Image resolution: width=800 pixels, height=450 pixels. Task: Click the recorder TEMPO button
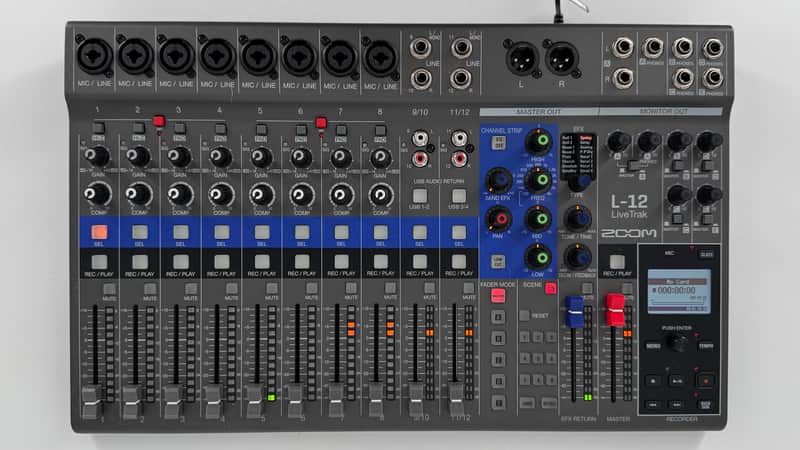(706, 346)
